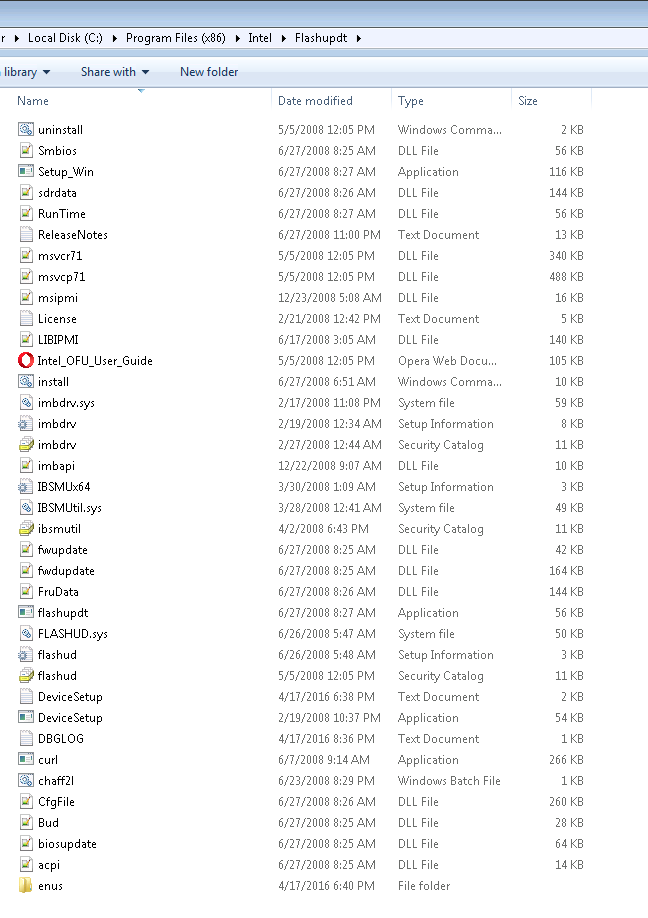Click the 488 KB size of msvcp71
Image resolution: width=648 pixels, height=918 pixels.
[566, 277]
